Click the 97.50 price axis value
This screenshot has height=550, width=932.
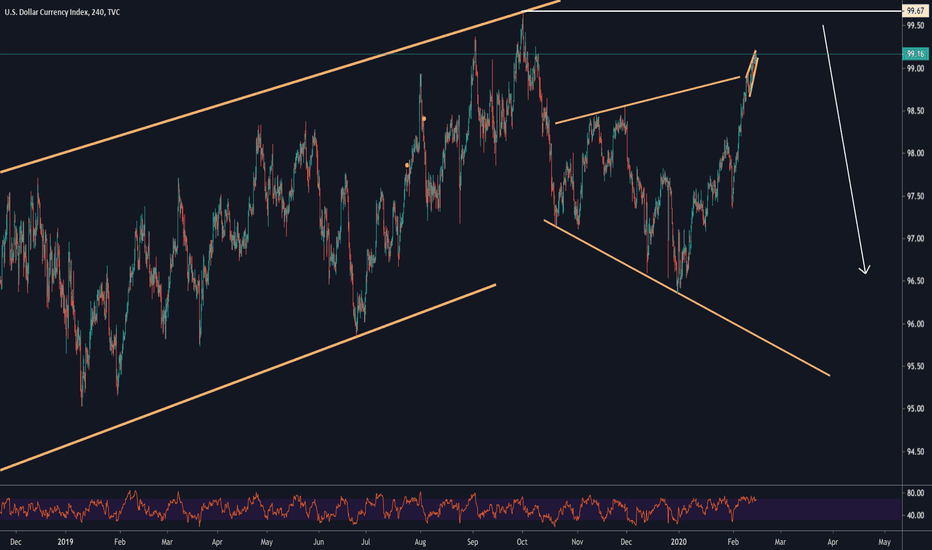point(915,196)
